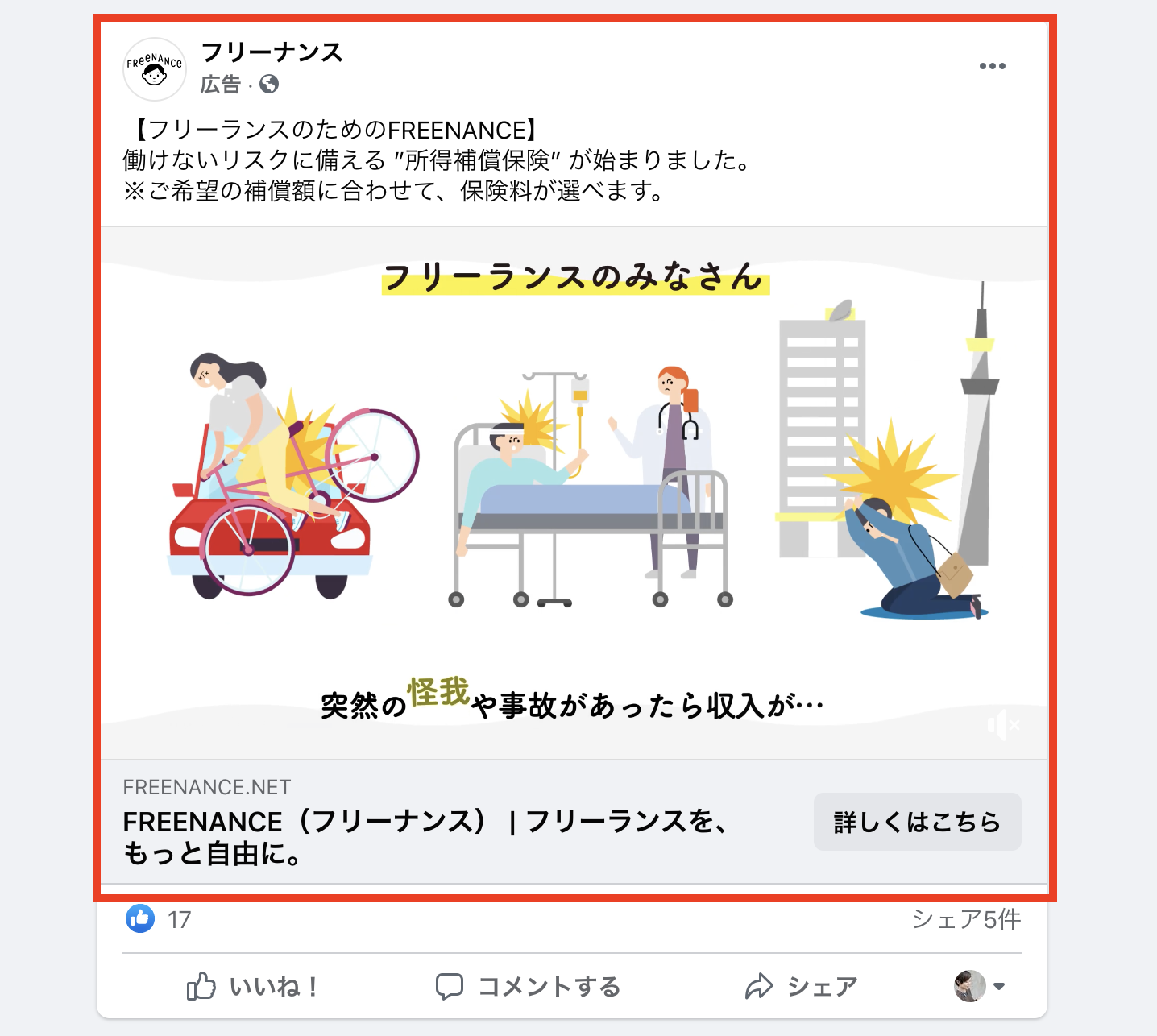Open the フリーナンス page name link
Screen dimensions: 1157x1036
click(272, 52)
